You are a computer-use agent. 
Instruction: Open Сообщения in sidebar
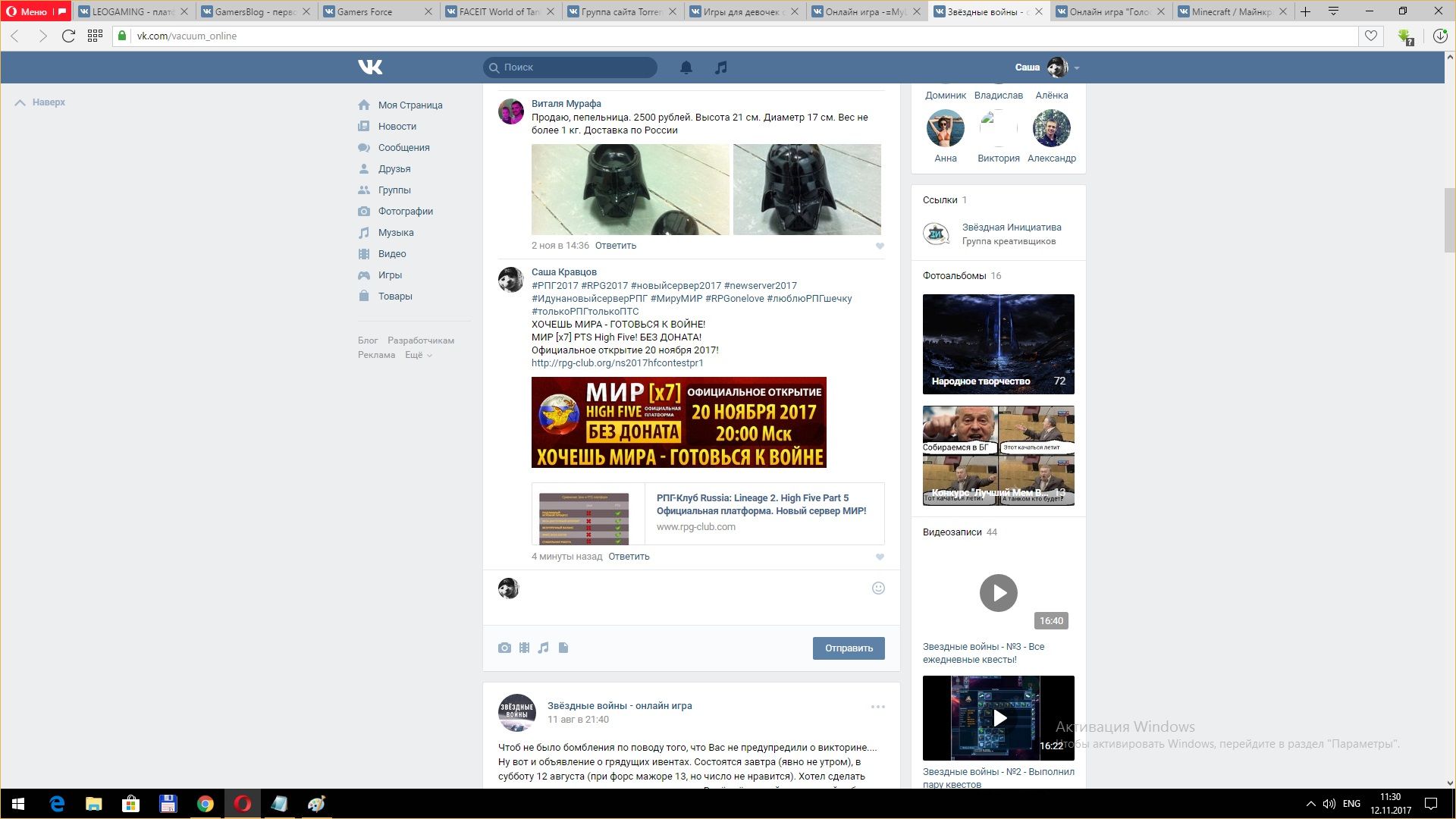403,148
